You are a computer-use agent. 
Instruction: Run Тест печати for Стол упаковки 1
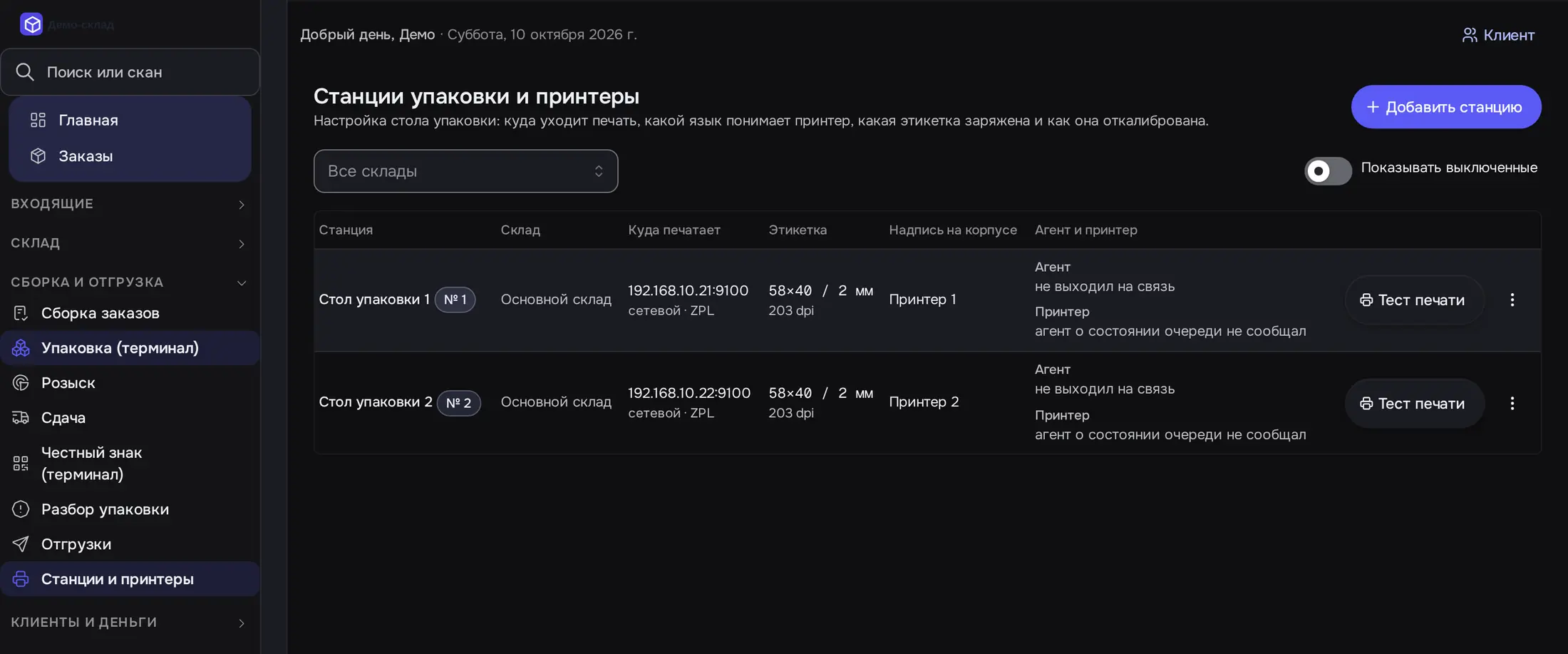[1414, 300]
